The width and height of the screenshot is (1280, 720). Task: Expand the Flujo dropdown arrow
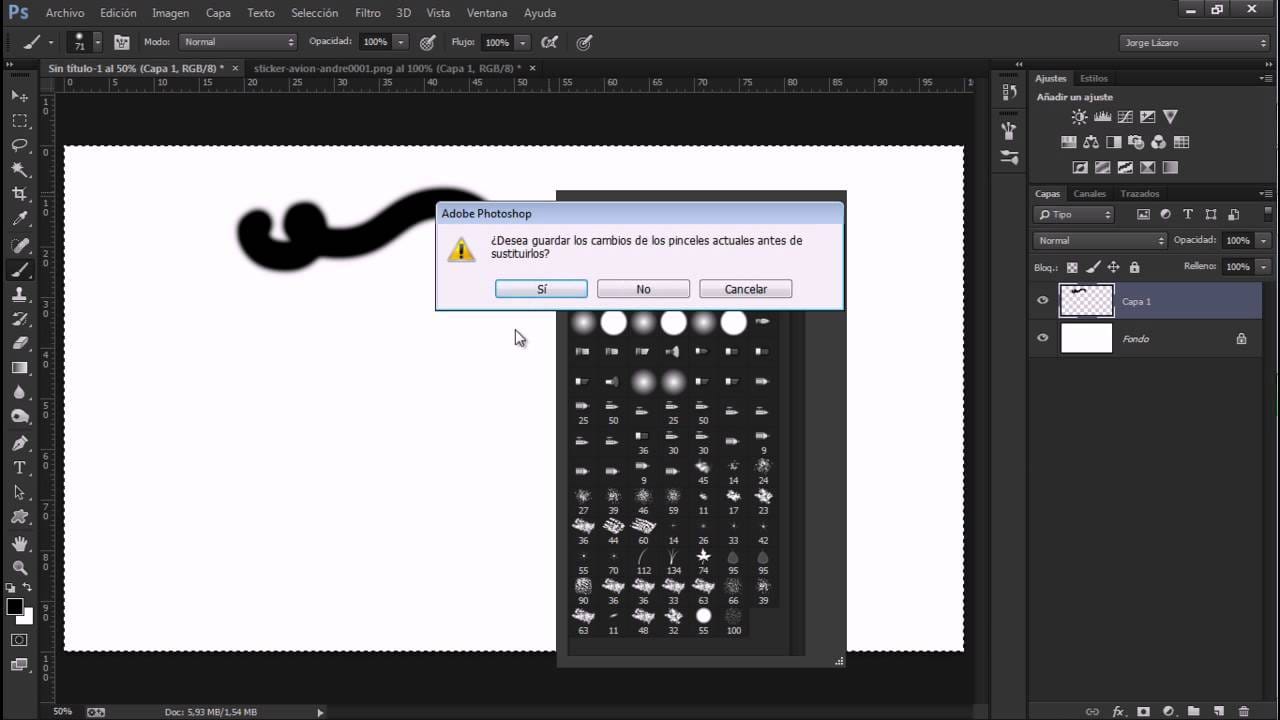coord(522,42)
